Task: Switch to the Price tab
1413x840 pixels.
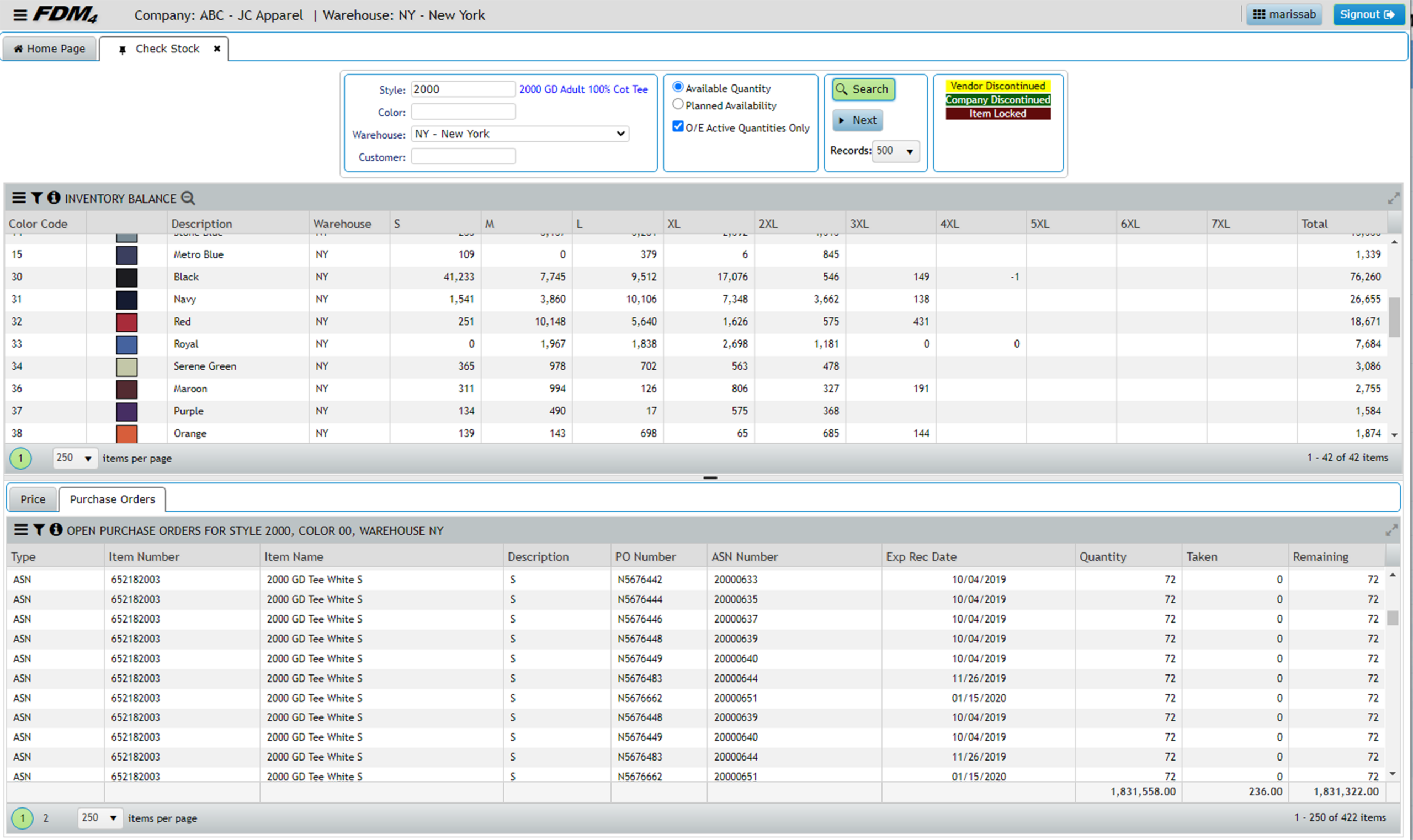Action: click(x=33, y=499)
